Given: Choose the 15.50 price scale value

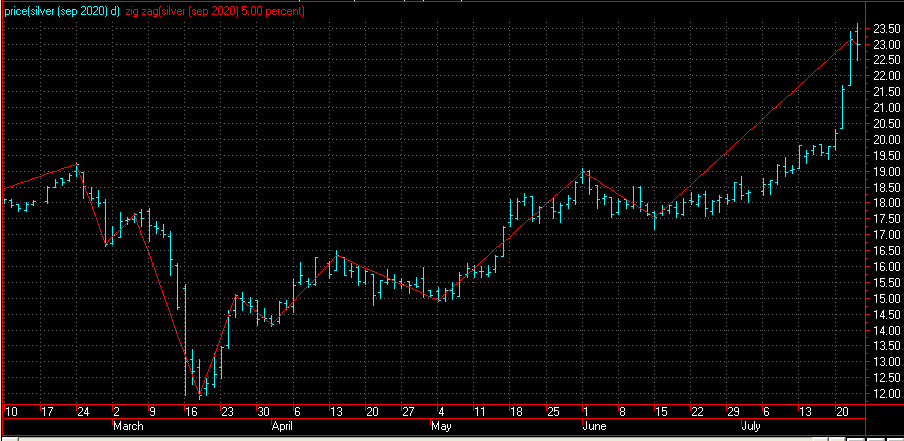Looking at the screenshot, I should [885, 283].
